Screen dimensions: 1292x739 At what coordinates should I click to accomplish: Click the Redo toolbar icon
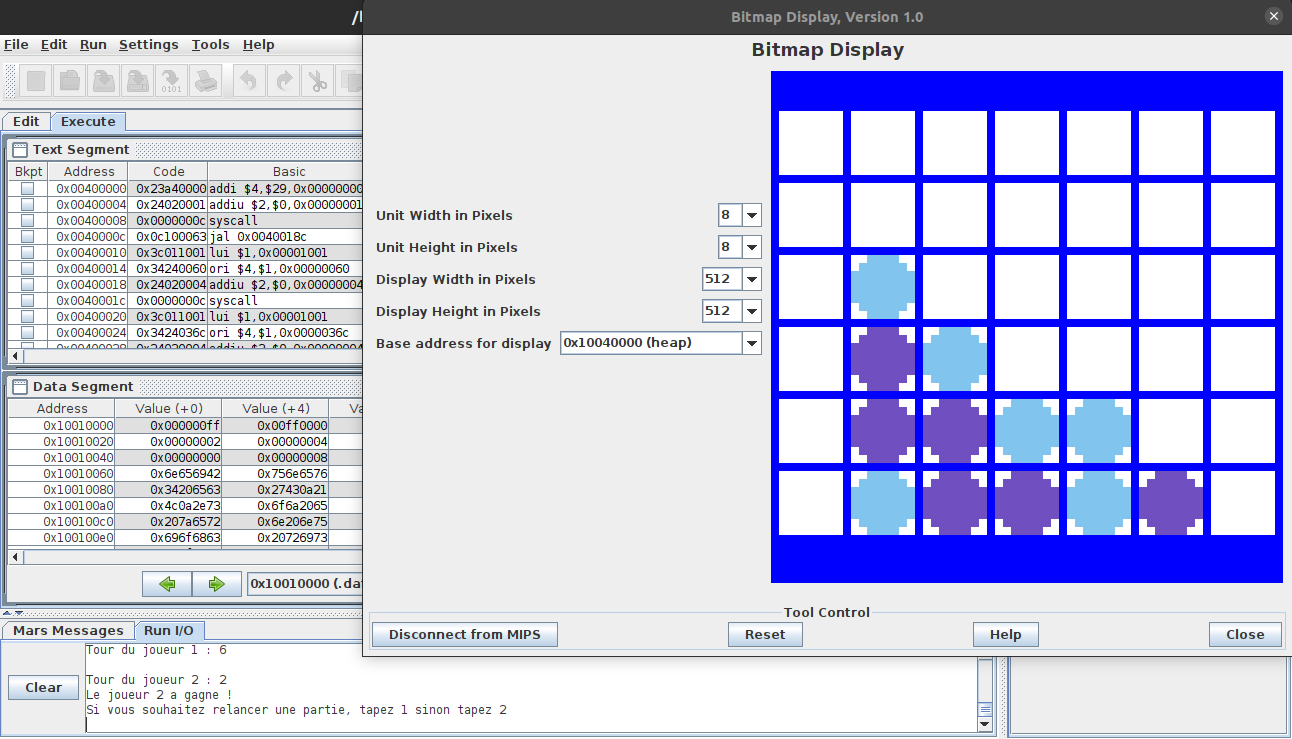click(x=282, y=80)
